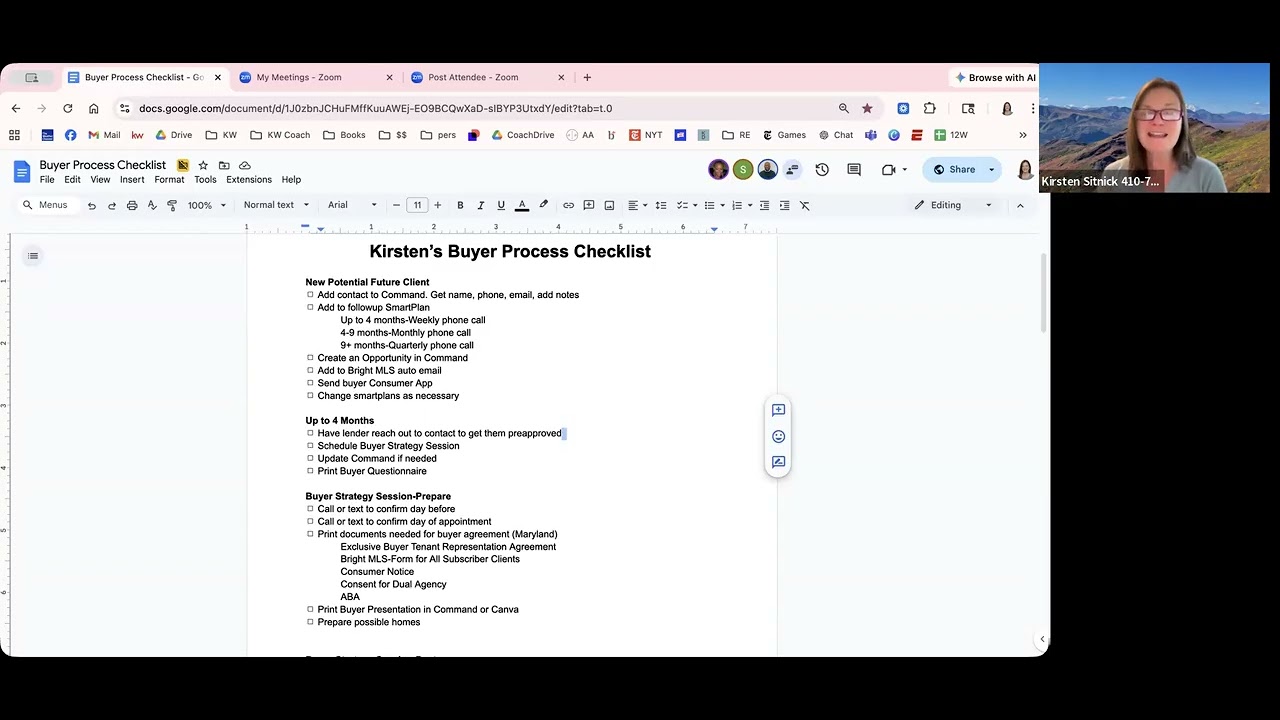Screen dimensions: 1280x720
Task: Open the Arial font dropdown
Action: [x=352, y=205]
